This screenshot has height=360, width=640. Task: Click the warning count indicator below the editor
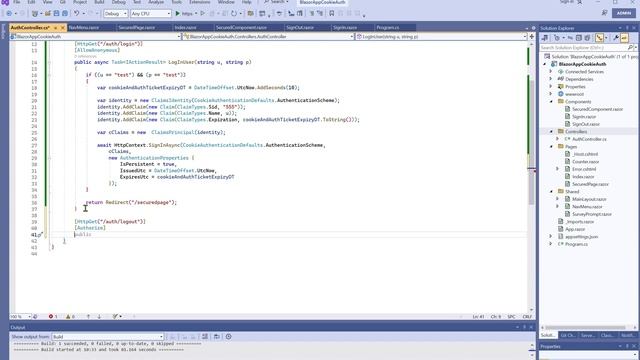[70, 316]
